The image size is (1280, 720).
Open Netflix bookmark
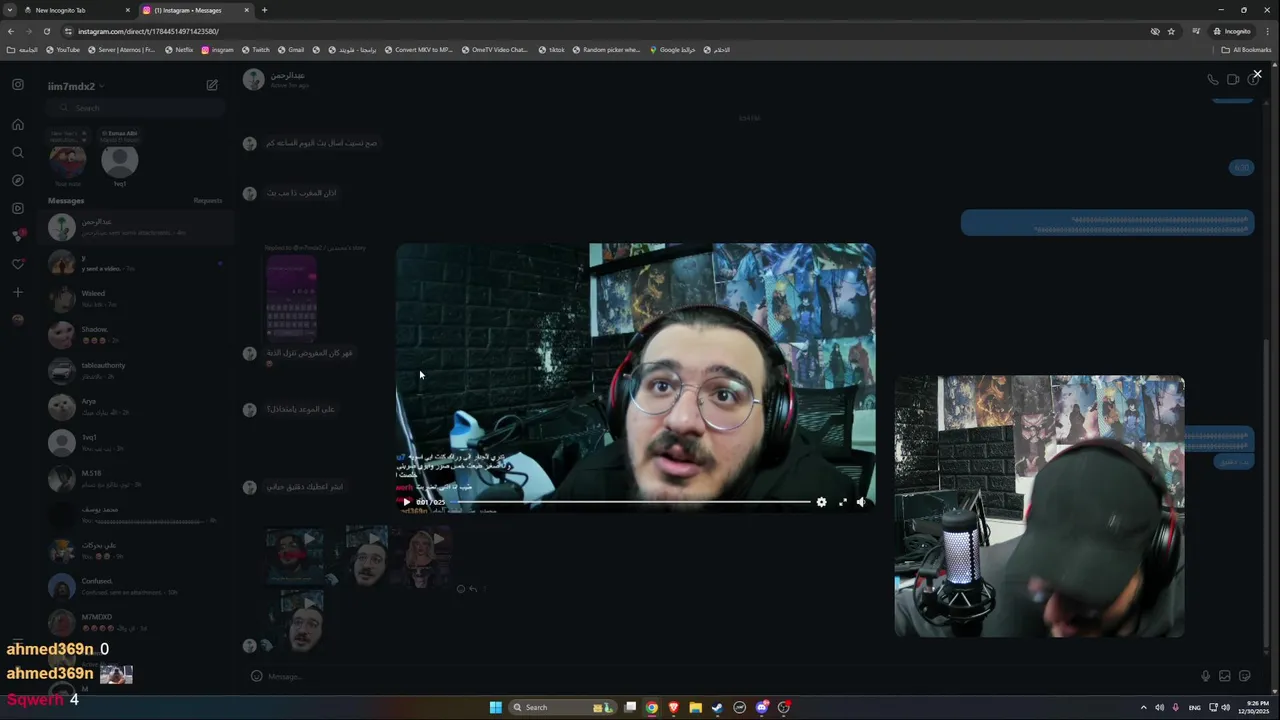[x=179, y=50]
